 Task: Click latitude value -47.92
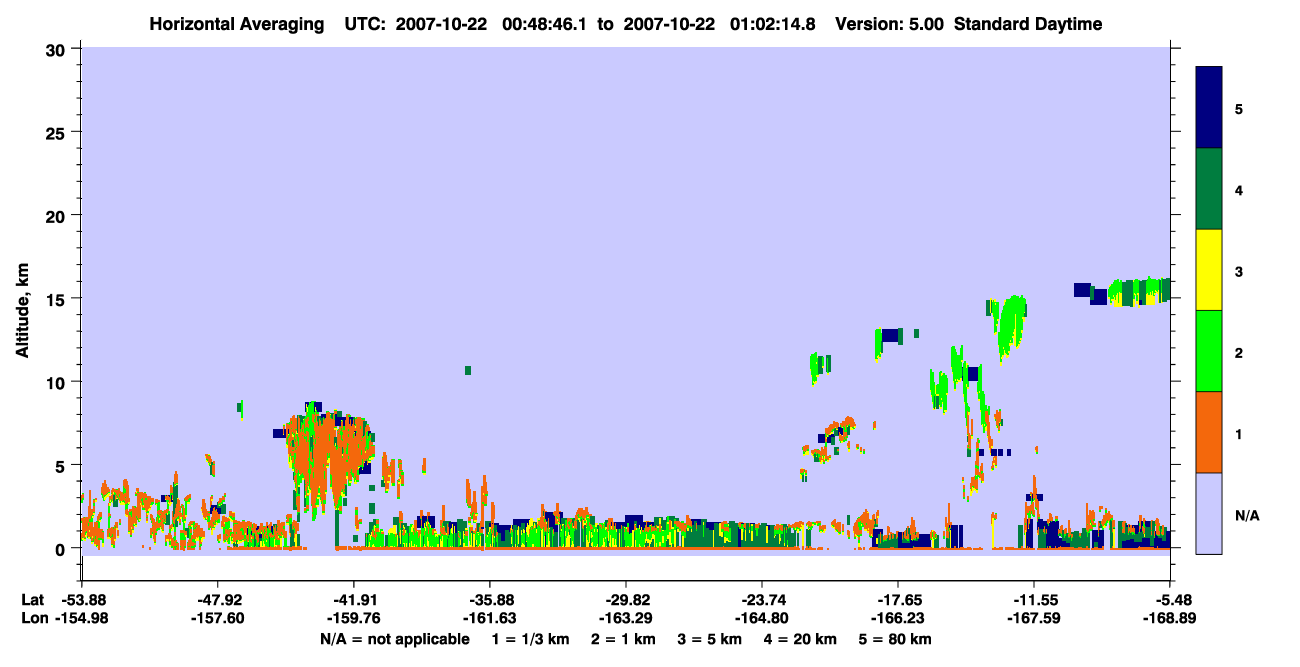pos(218,600)
